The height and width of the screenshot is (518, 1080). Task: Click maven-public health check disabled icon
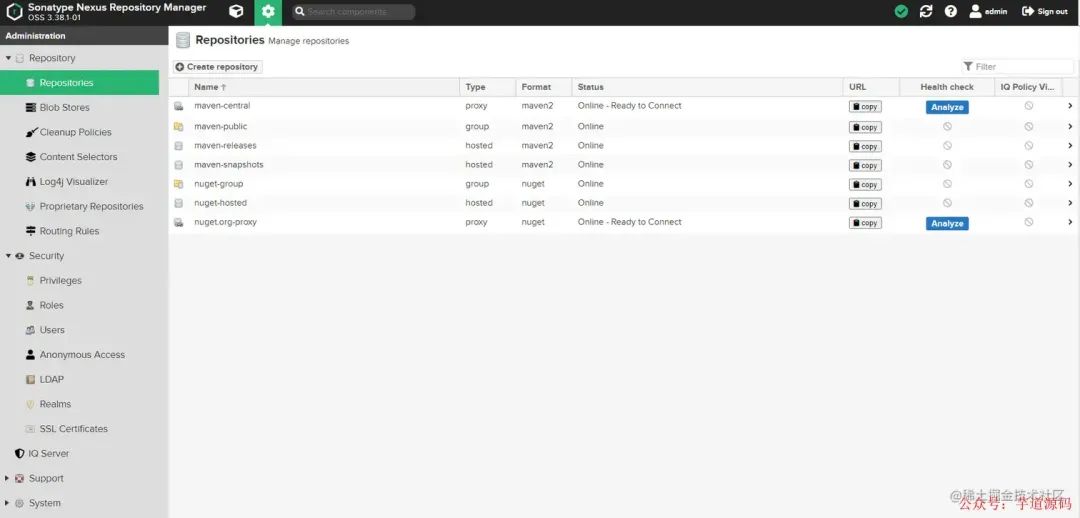[x=947, y=127]
